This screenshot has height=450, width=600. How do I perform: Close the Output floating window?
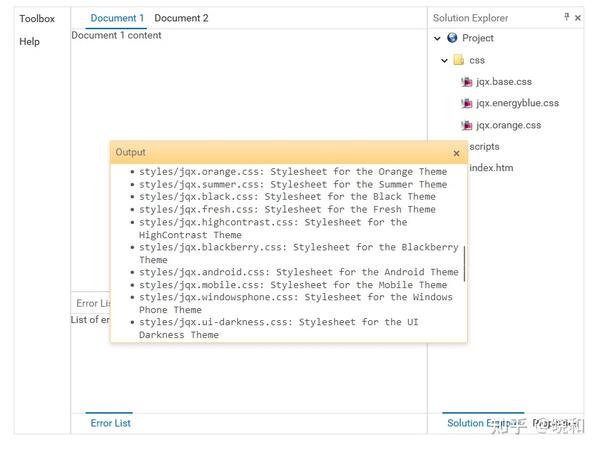[457, 153]
